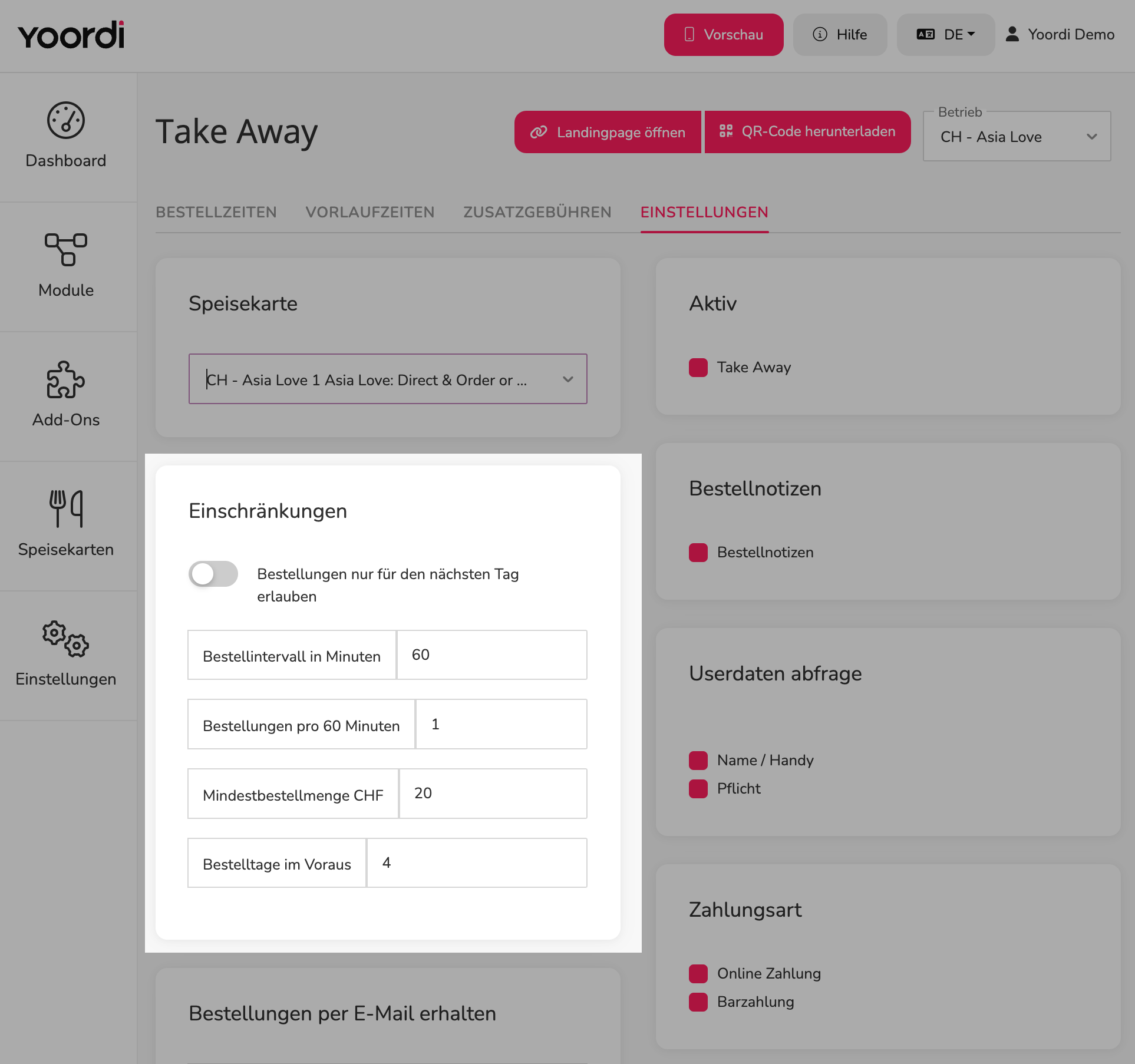Uncheck the Take Away active checkbox

pyautogui.click(x=698, y=368)
